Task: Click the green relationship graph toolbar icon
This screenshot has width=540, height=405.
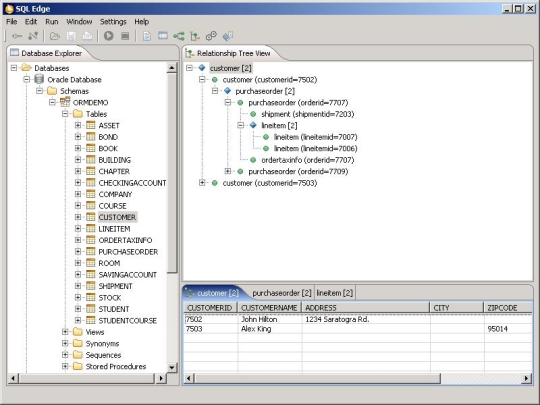Action: tap(179, 36)
